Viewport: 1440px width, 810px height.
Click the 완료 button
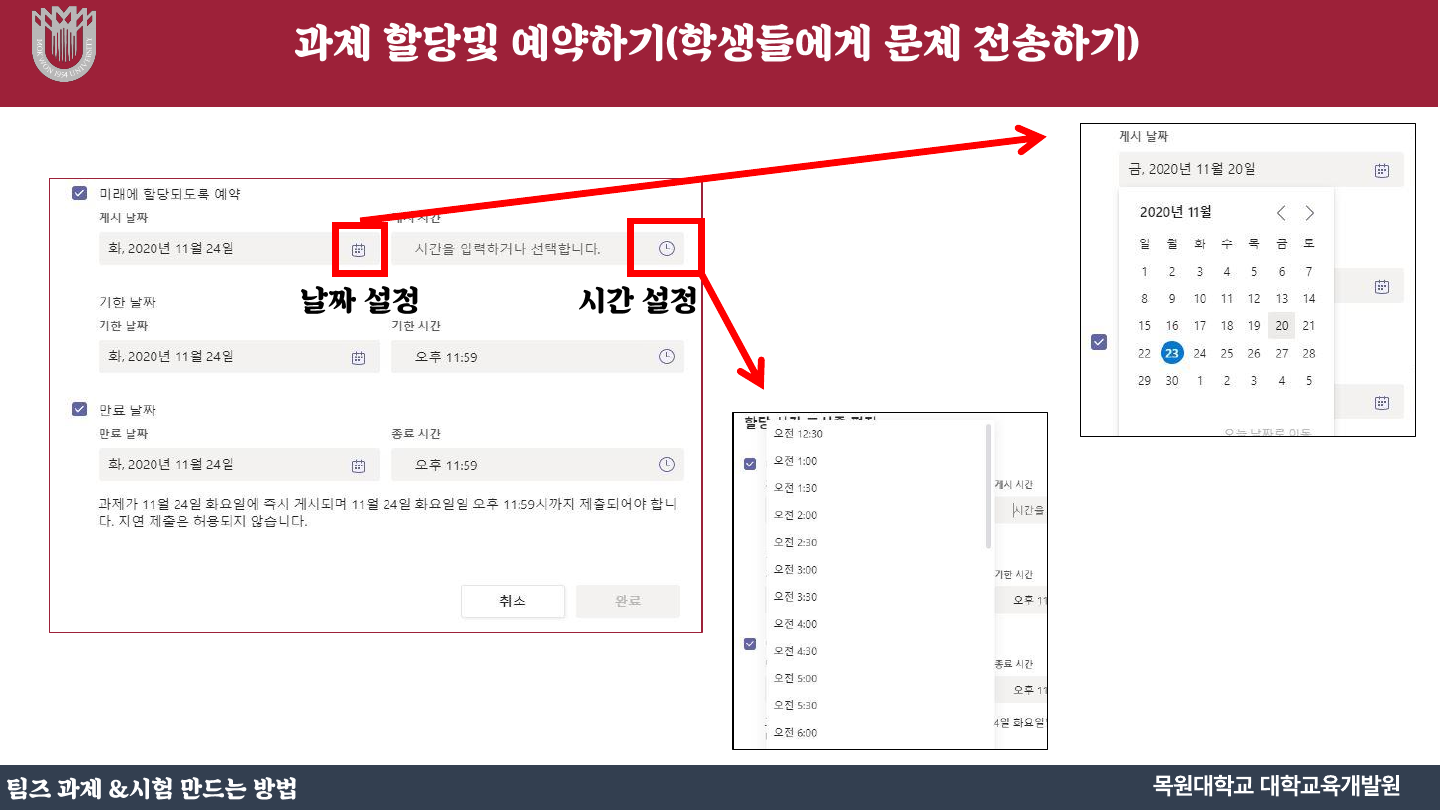pyautogui.click(x=627, y=601)
